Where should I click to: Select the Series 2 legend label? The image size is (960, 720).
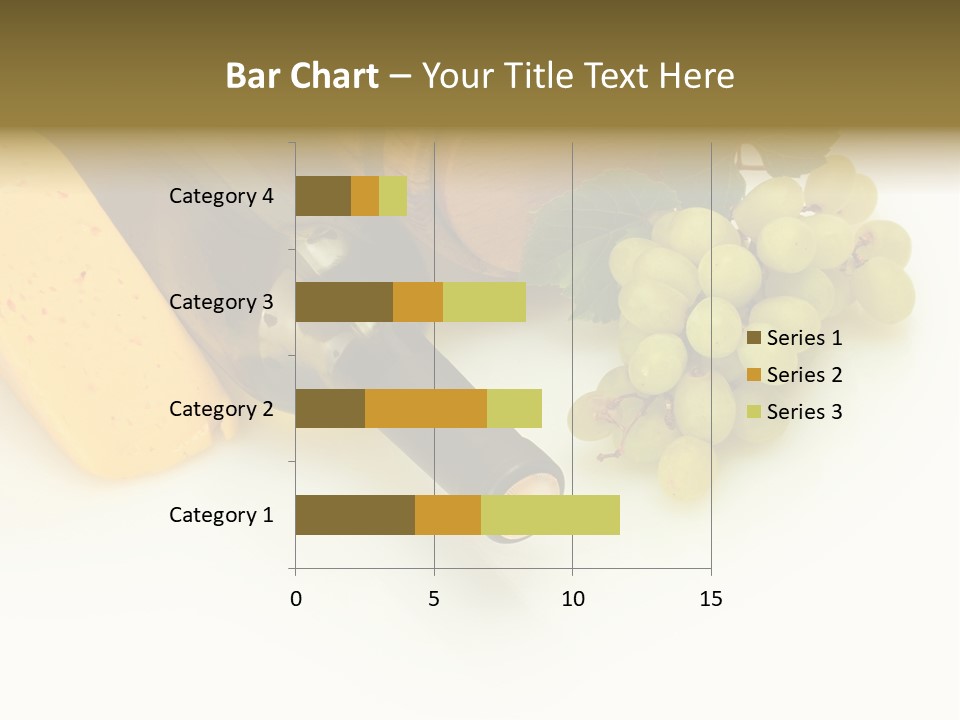pos(804,375)
